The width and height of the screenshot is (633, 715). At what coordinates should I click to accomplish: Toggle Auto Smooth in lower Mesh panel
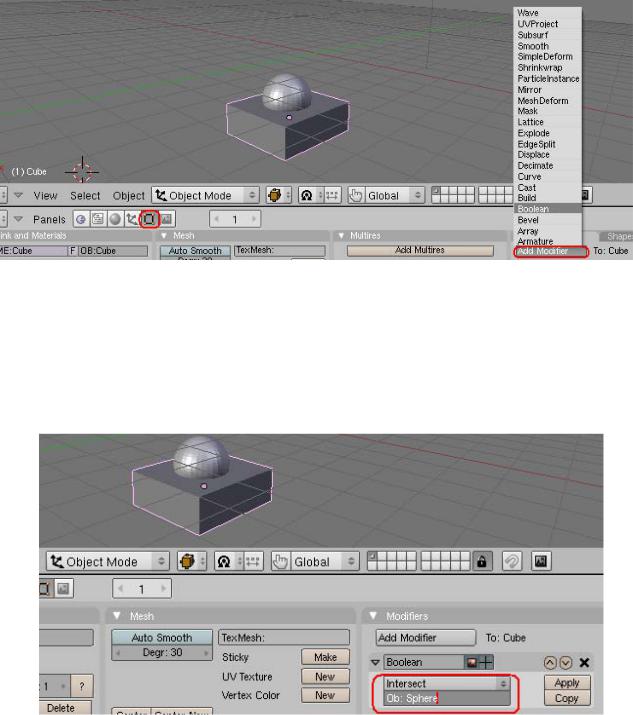[x=162, y=637]
